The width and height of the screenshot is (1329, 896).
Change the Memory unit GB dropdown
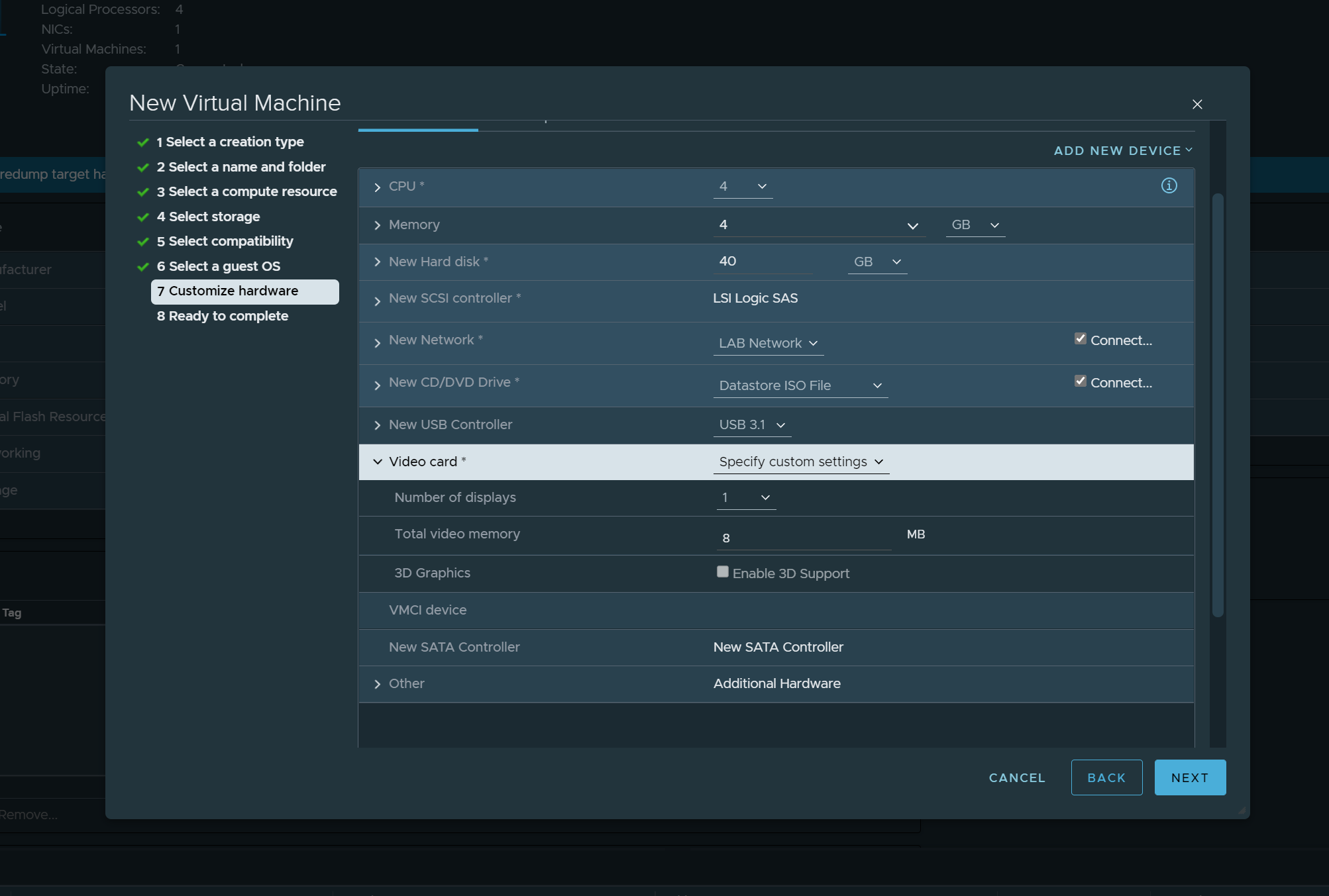tap(975, 225)
